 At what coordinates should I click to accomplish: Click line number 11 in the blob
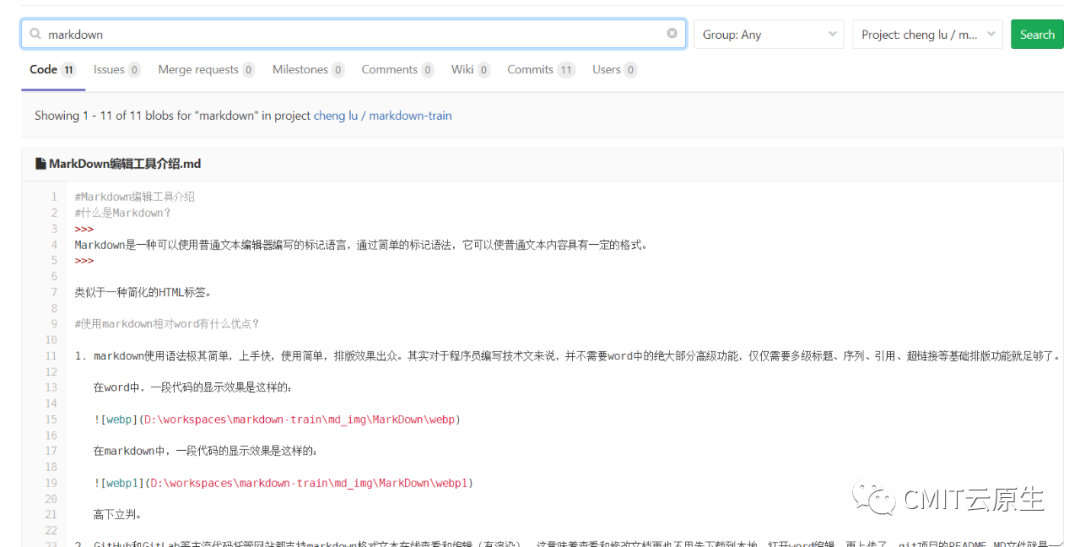[x=51, y=356]
